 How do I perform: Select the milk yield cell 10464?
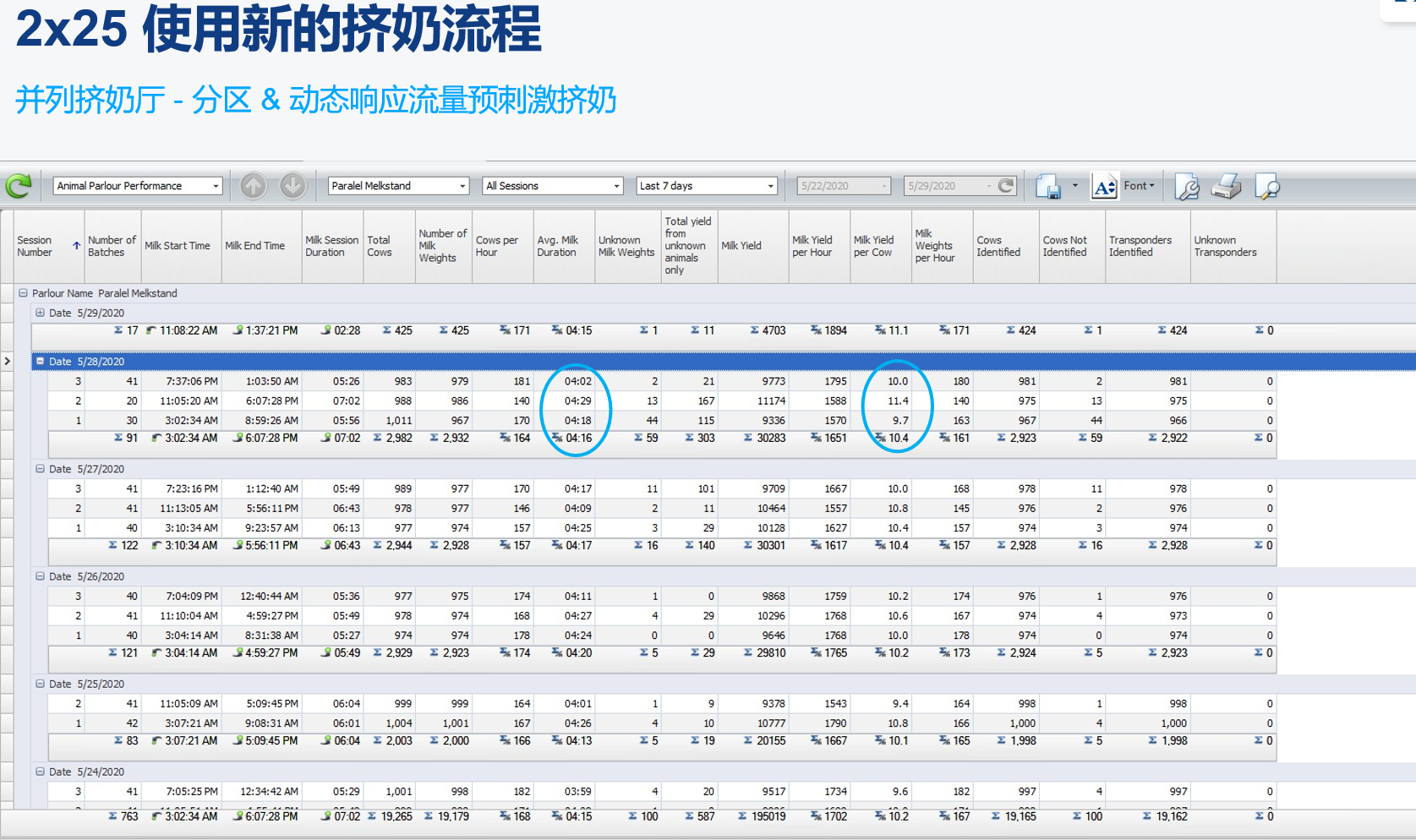pos(753,508)
